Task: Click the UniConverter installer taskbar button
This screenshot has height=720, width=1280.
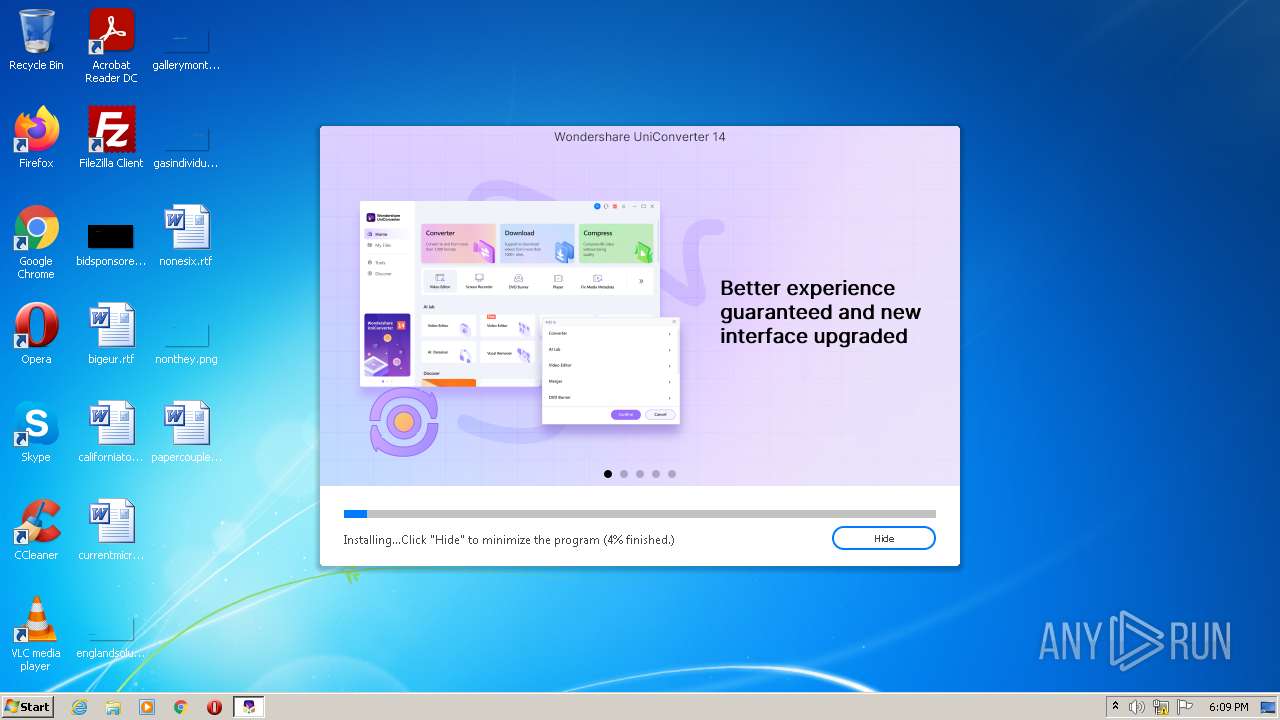Action: 249,707
